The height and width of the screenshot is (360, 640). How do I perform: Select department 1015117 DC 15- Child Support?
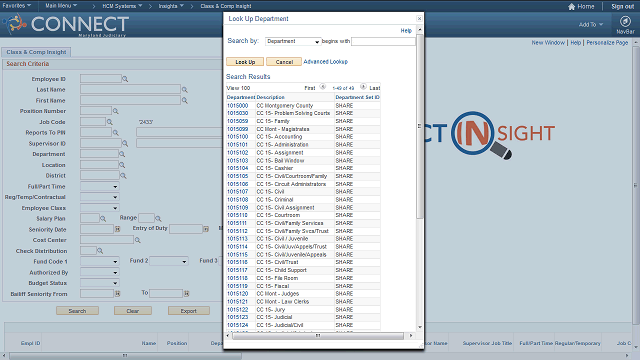[x=237, y=270]
